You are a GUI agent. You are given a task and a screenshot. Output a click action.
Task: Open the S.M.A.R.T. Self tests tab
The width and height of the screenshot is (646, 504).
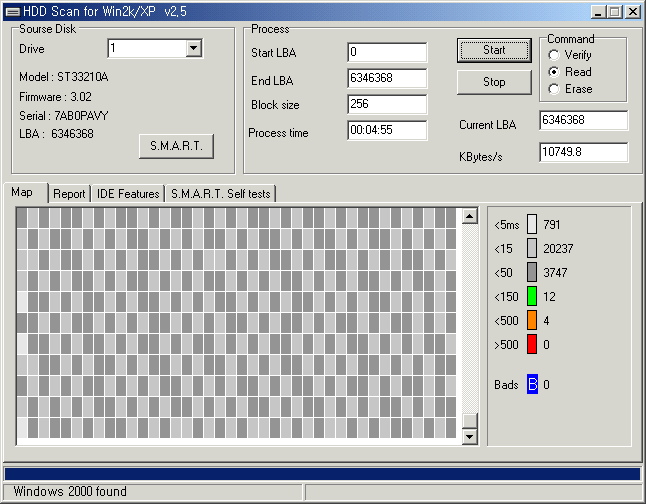(x=219, y=194)
